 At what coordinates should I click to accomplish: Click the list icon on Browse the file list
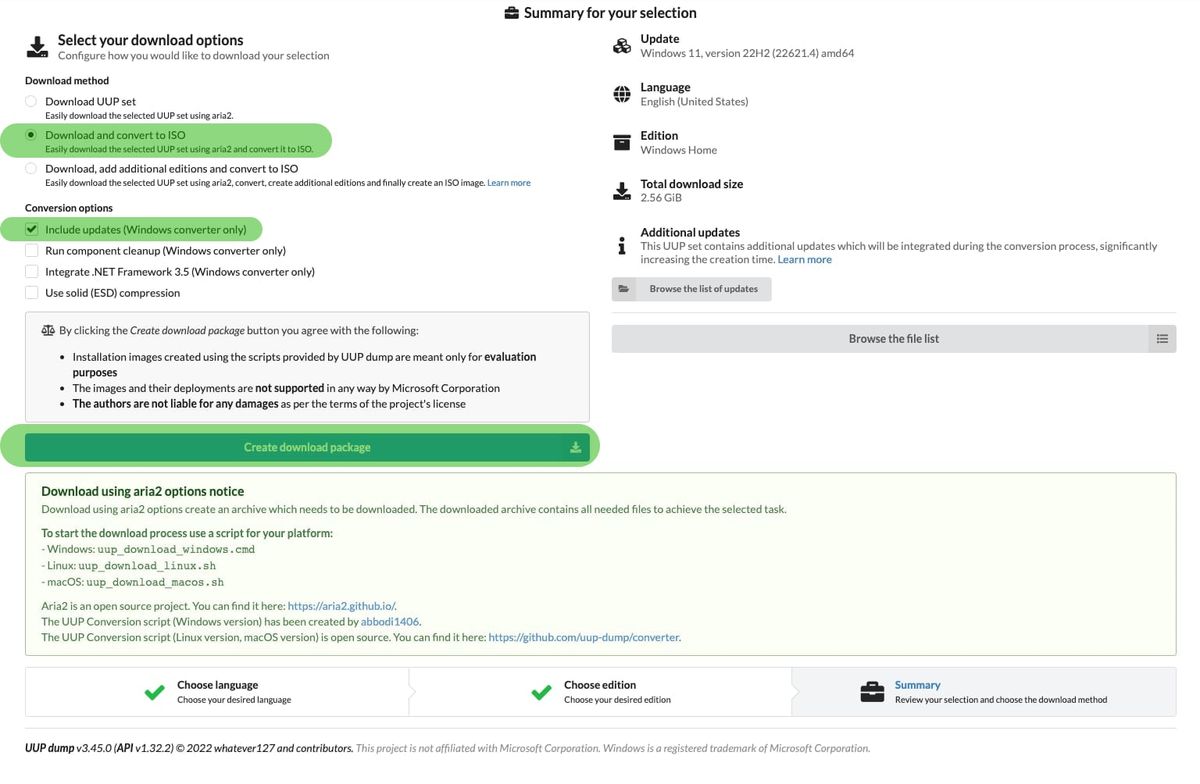(1162, 339)
